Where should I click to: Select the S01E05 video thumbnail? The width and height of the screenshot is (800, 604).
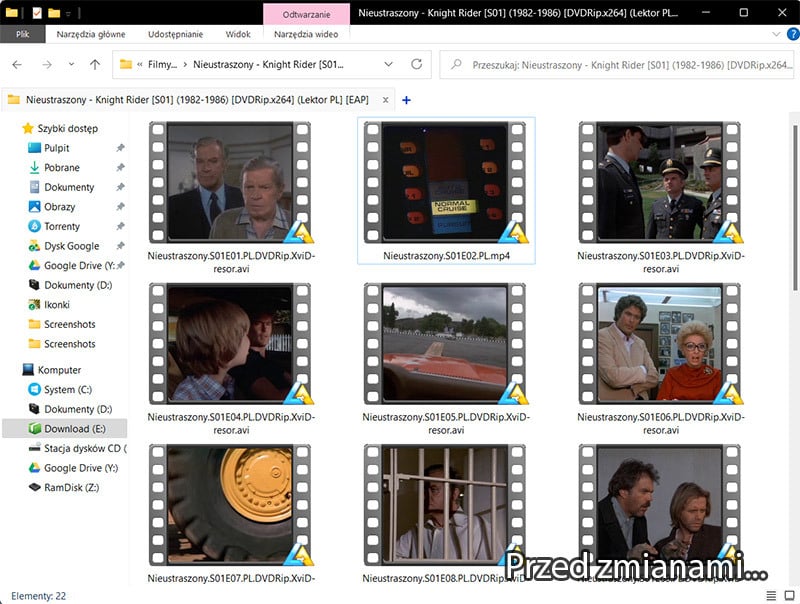point(445,344)
